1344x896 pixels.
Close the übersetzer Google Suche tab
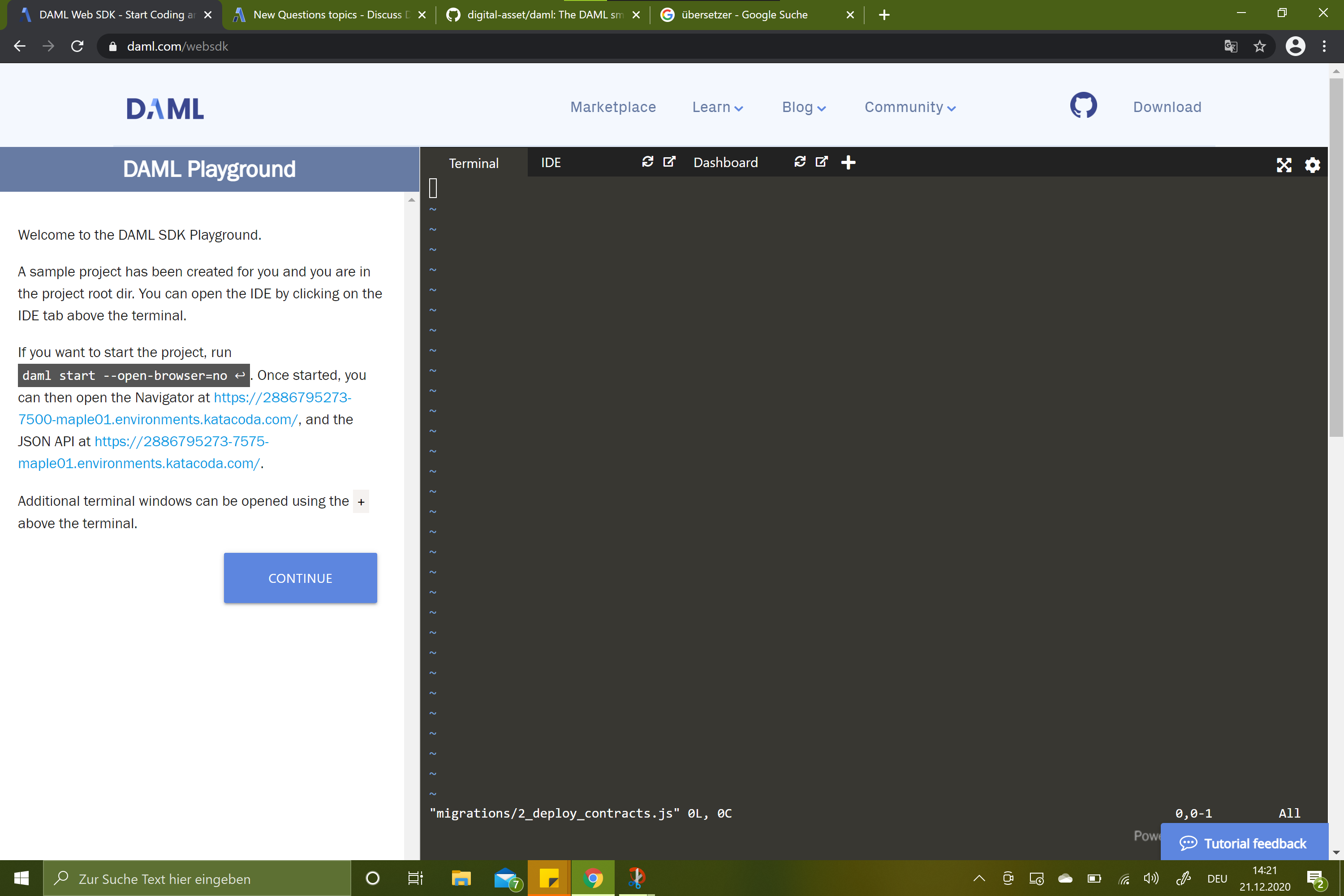[850, 15]
